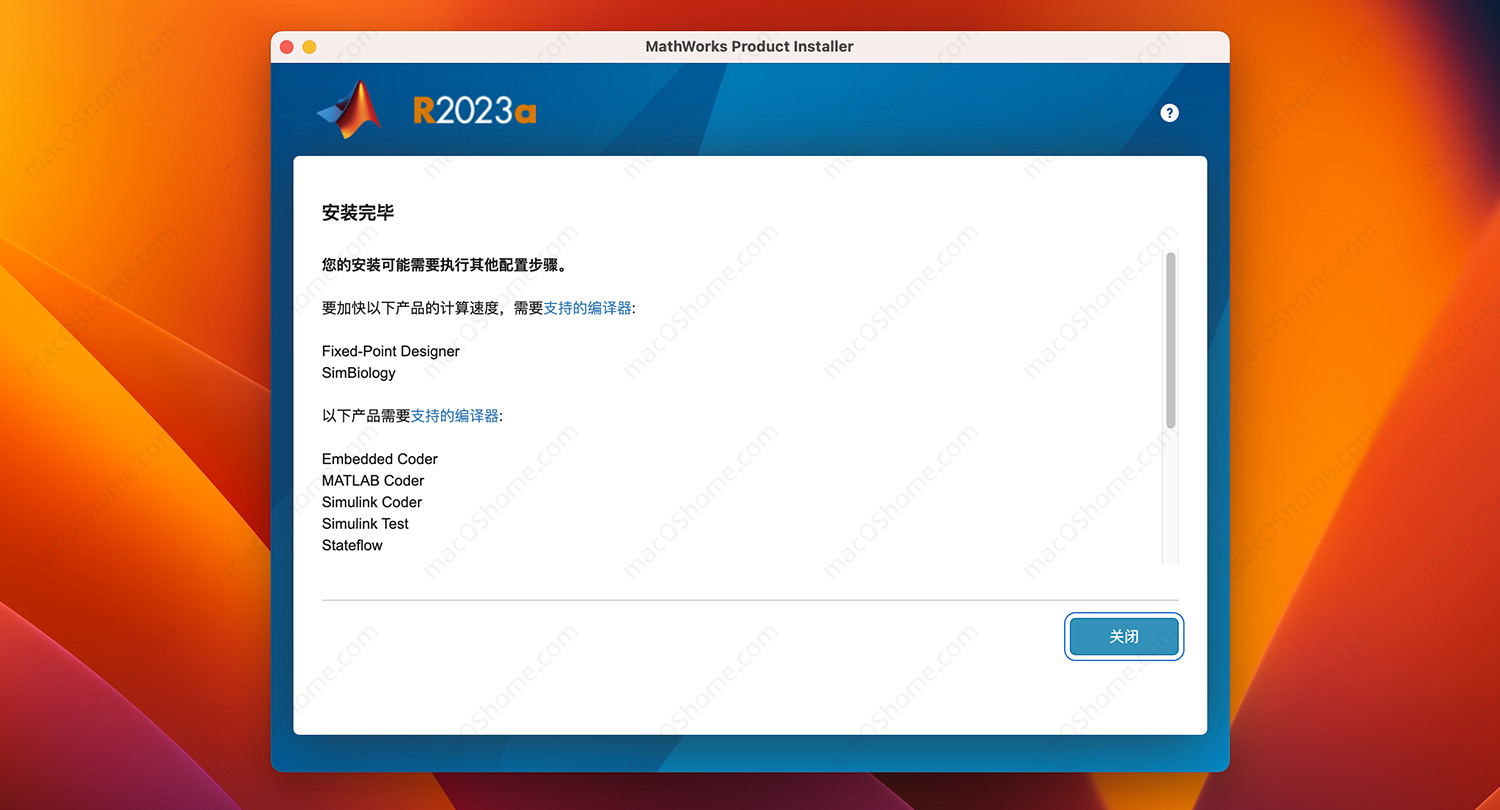This screenshot has width=1500, height=810.
Task: Click the yellow minimize window button
Action: 309,47
